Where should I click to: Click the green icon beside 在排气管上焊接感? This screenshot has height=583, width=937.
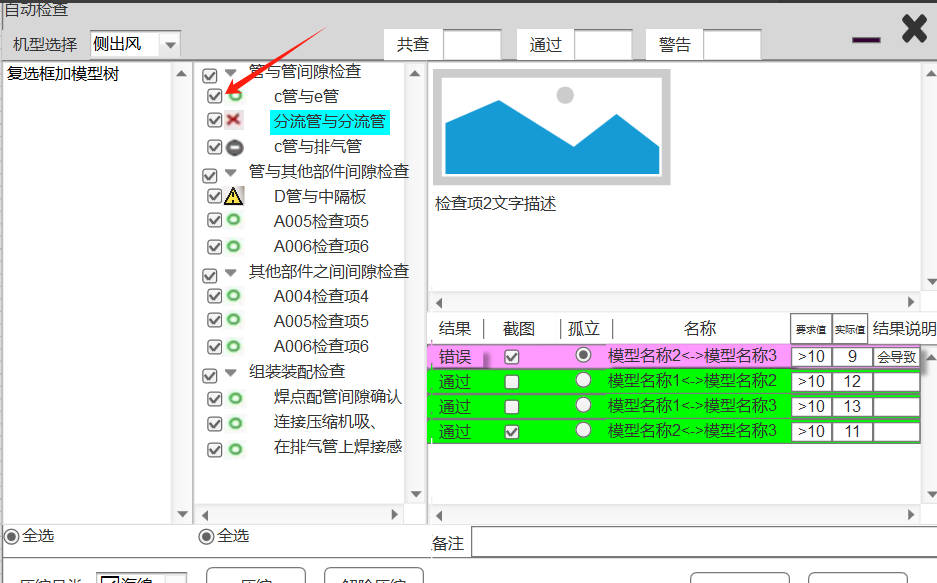click(236, 450)
